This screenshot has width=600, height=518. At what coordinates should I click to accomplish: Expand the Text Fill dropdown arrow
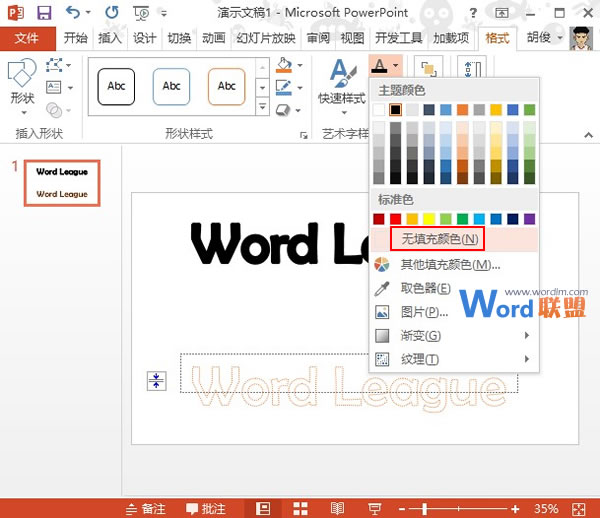[x=395, y=65]
